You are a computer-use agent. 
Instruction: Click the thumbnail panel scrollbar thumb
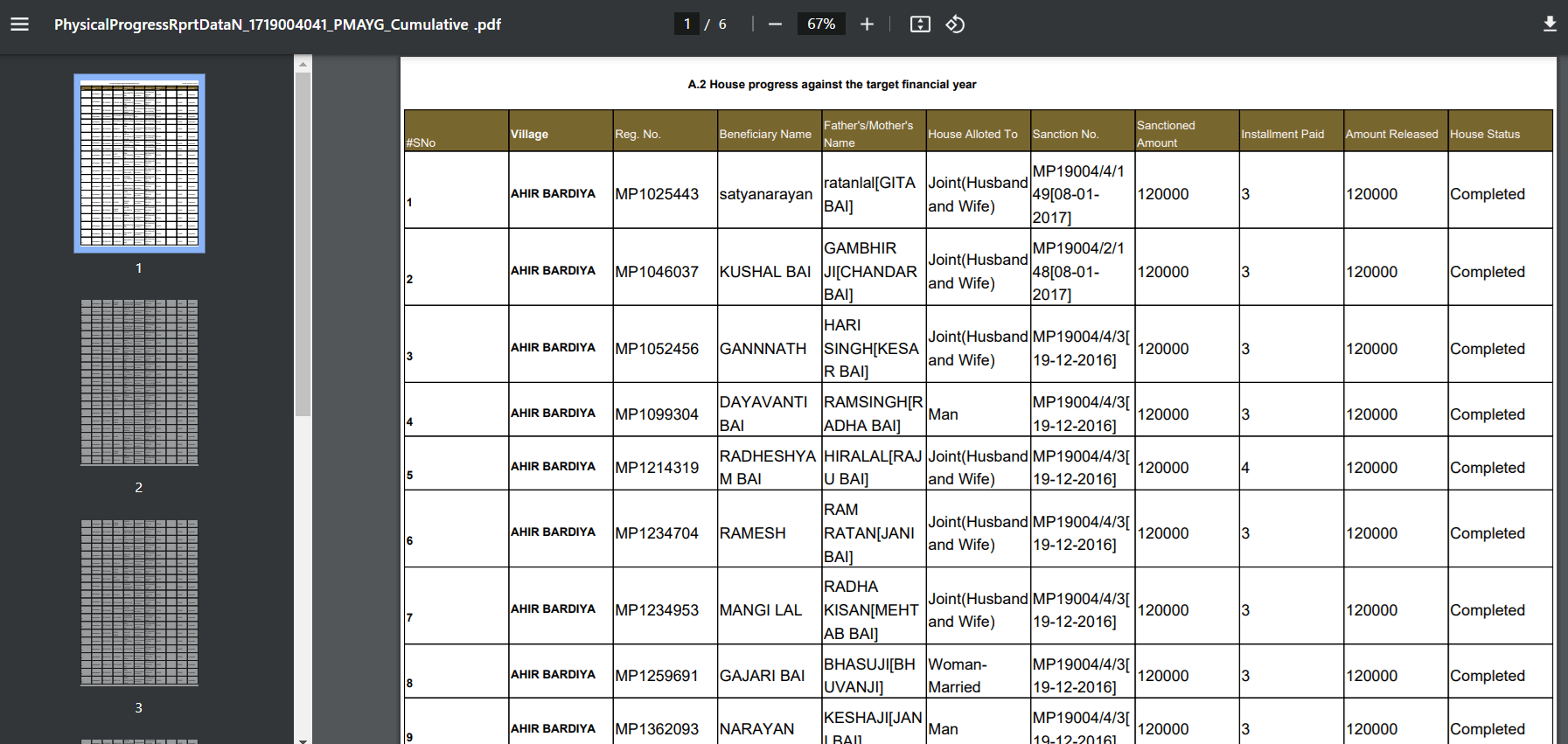pos(303,245)
